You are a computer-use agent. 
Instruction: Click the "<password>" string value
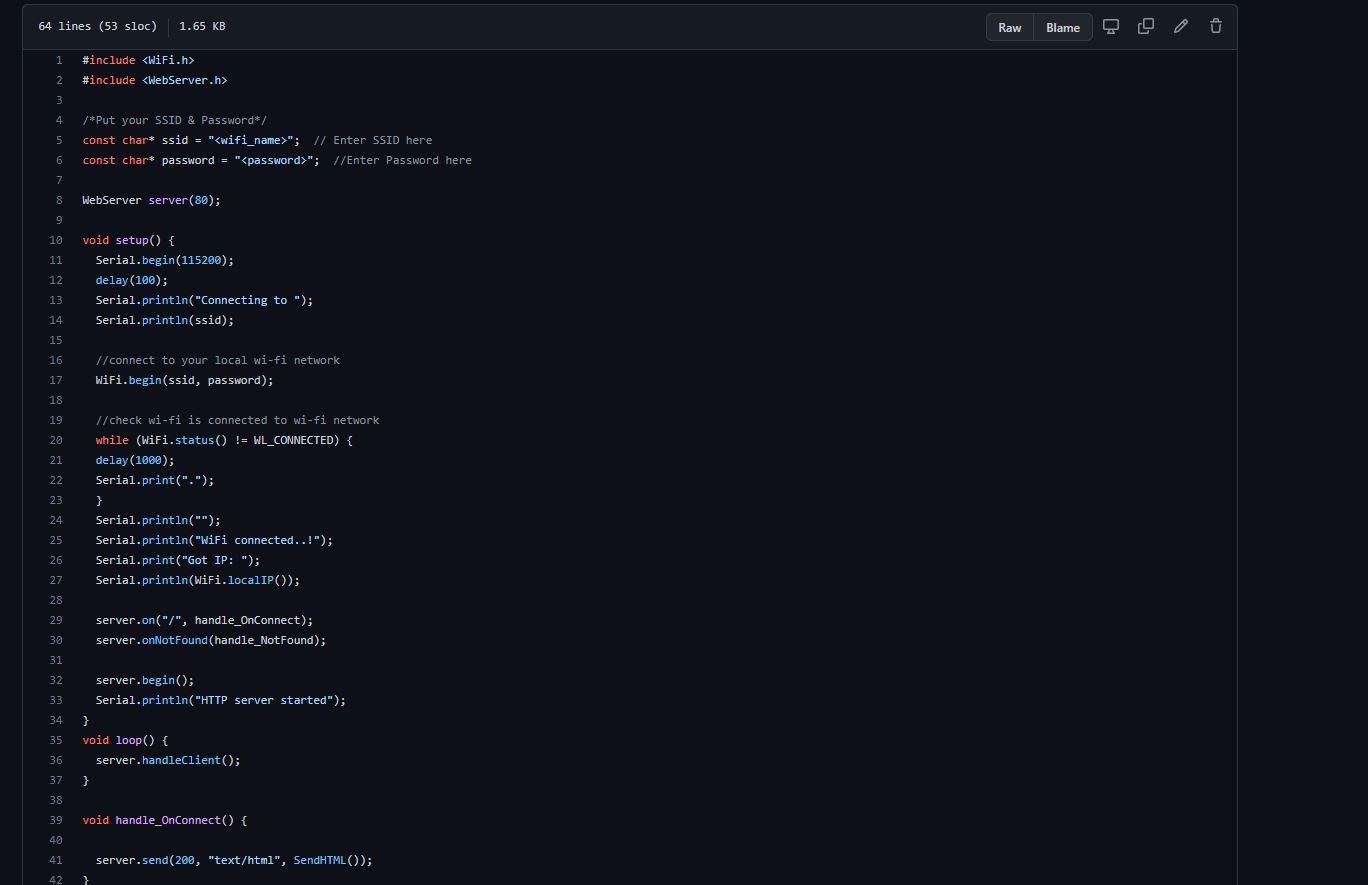pos(274,160)
